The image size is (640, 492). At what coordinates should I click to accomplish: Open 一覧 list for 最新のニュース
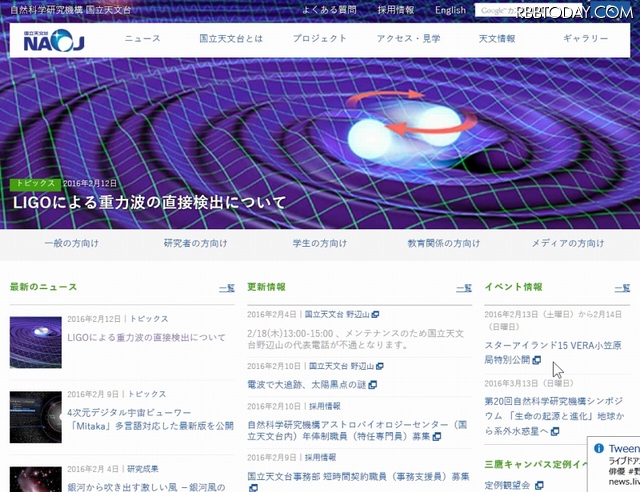227,288
